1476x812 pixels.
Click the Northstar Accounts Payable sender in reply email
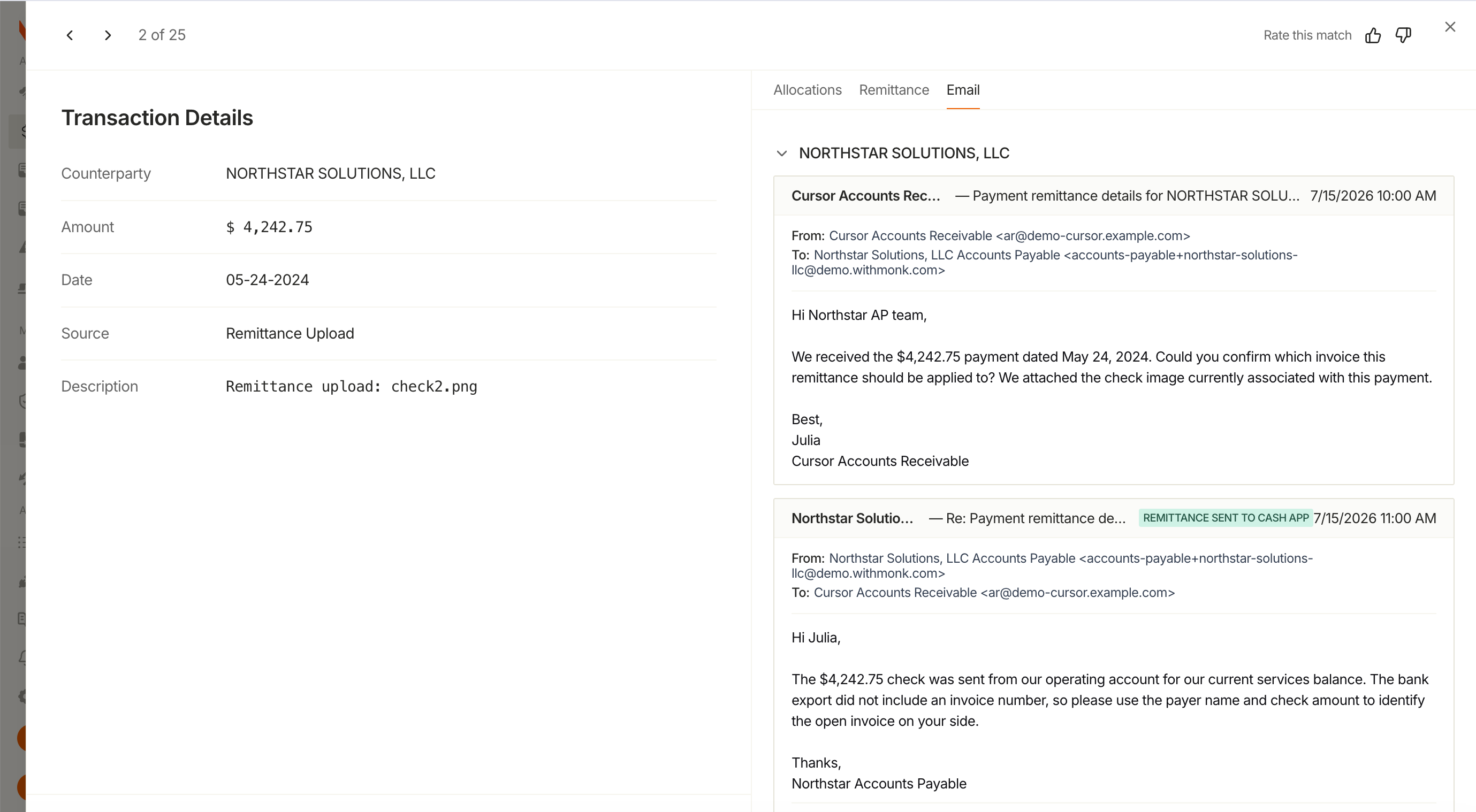(1052, 566)
